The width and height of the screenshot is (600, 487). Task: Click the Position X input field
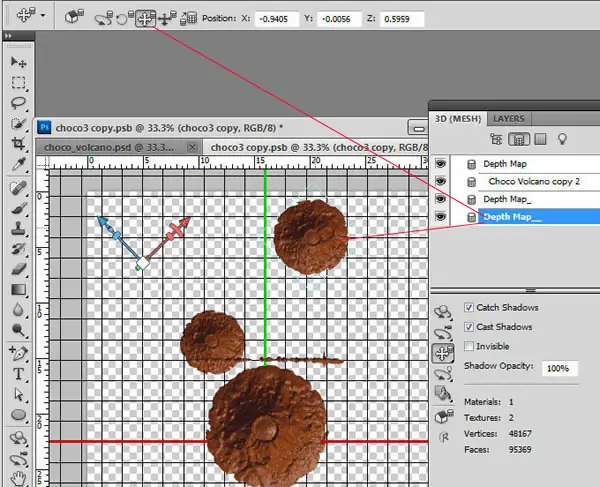pos(277,19)
